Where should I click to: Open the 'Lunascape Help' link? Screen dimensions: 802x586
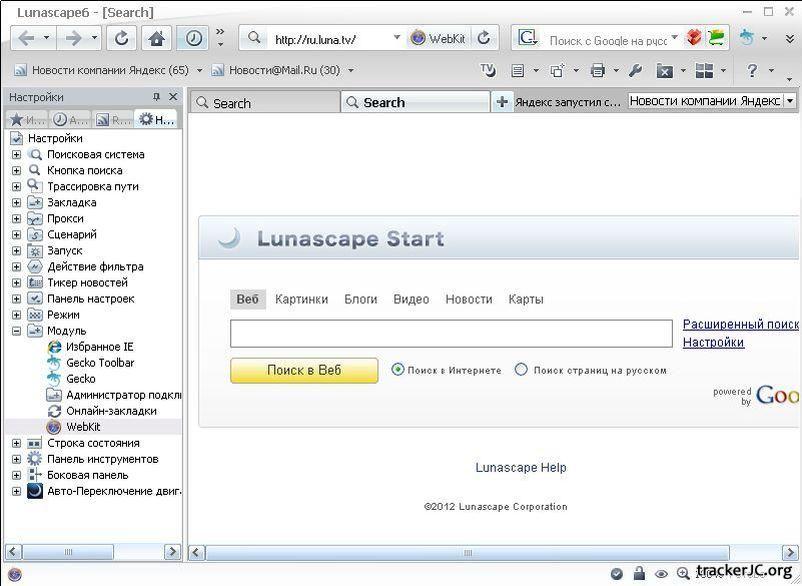coord(520,467)
